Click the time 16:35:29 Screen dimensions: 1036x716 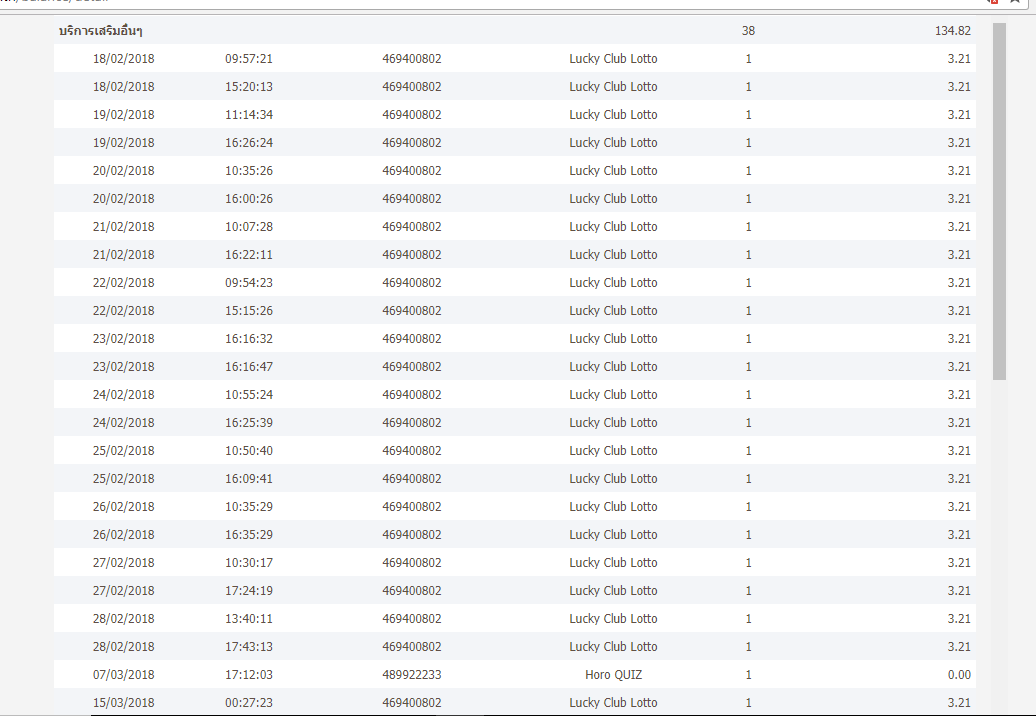click(249, 535)
